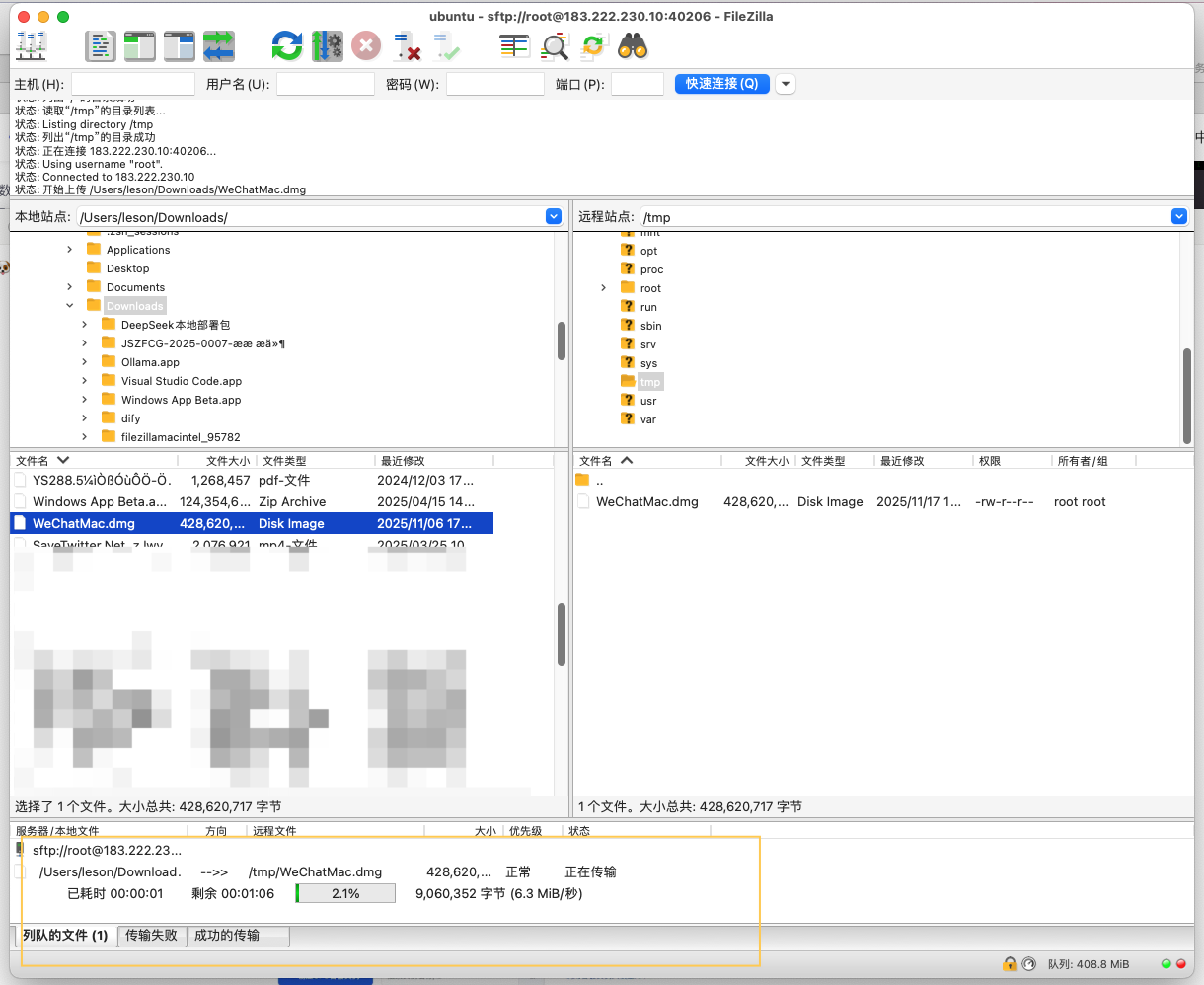Screen dimensions: 1204x985
Task: Enable synchronized browsing icon
Action: point(593,45)
